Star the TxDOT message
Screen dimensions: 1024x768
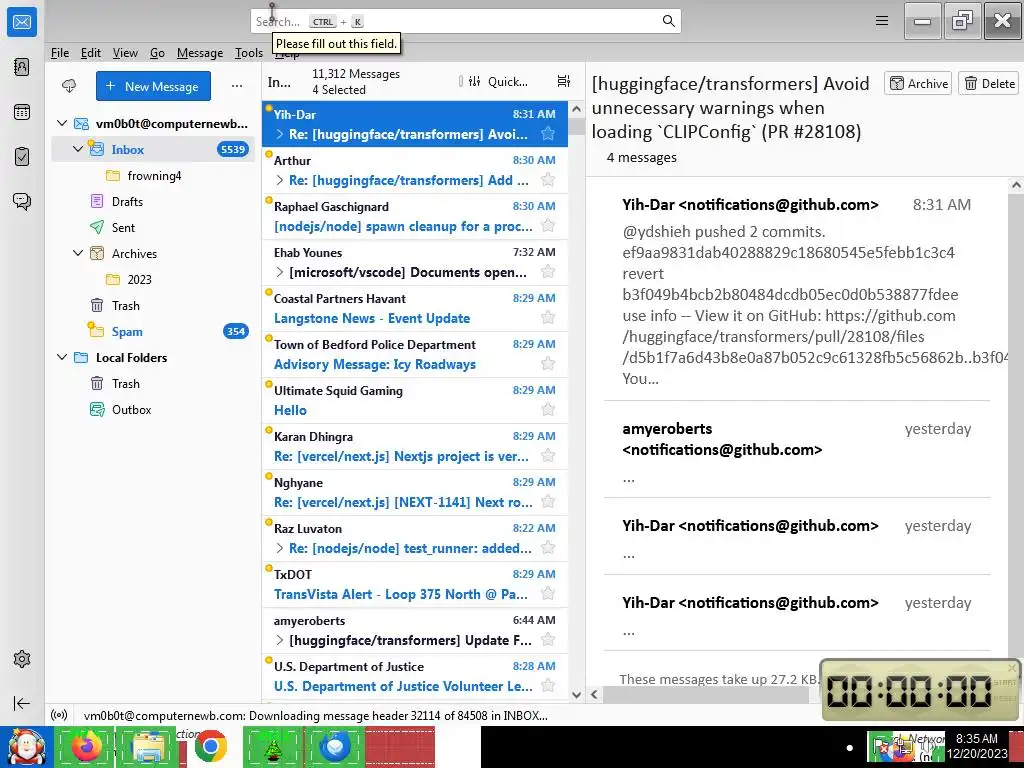coord(548,594)
